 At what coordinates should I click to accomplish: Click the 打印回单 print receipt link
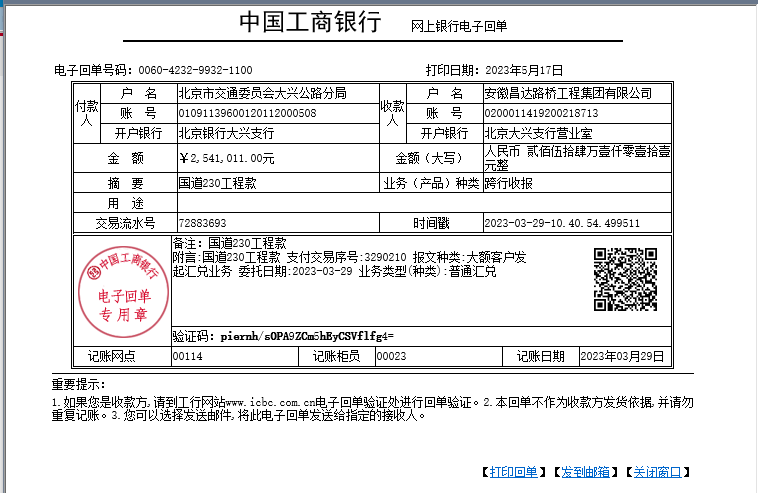(x=513, y=472)
